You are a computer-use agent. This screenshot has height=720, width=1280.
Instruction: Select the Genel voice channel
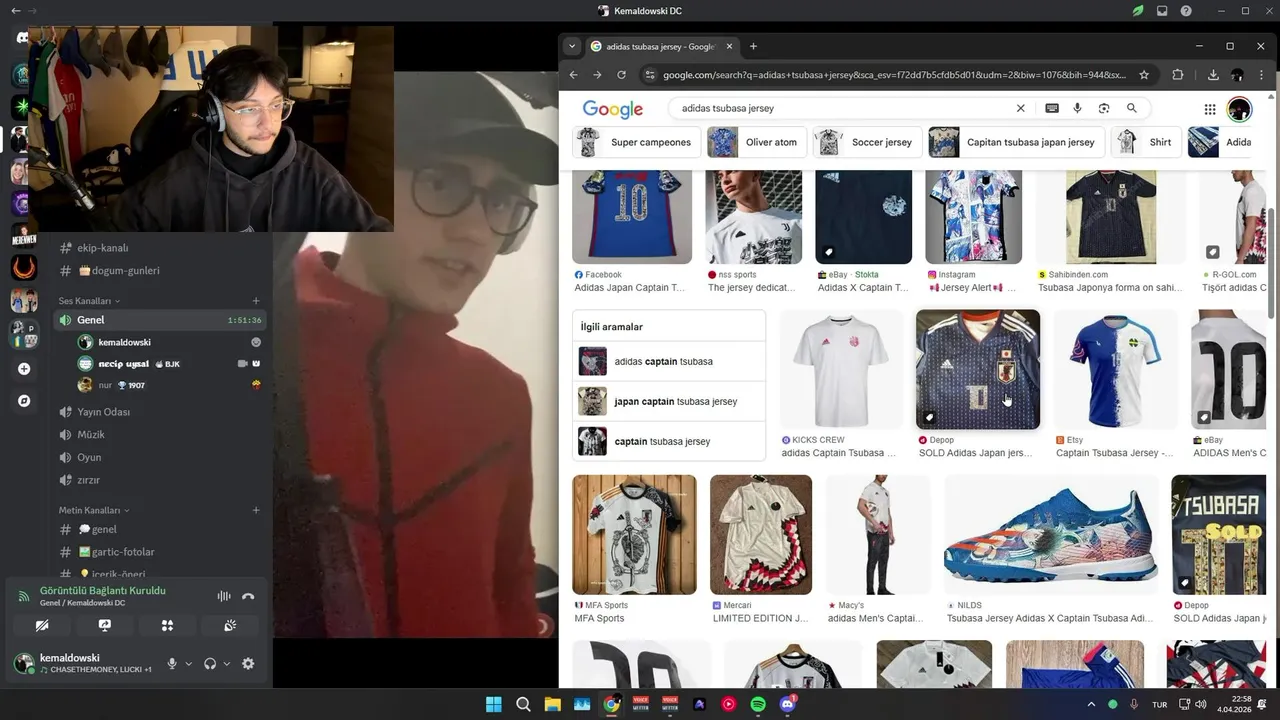(160, 320)
